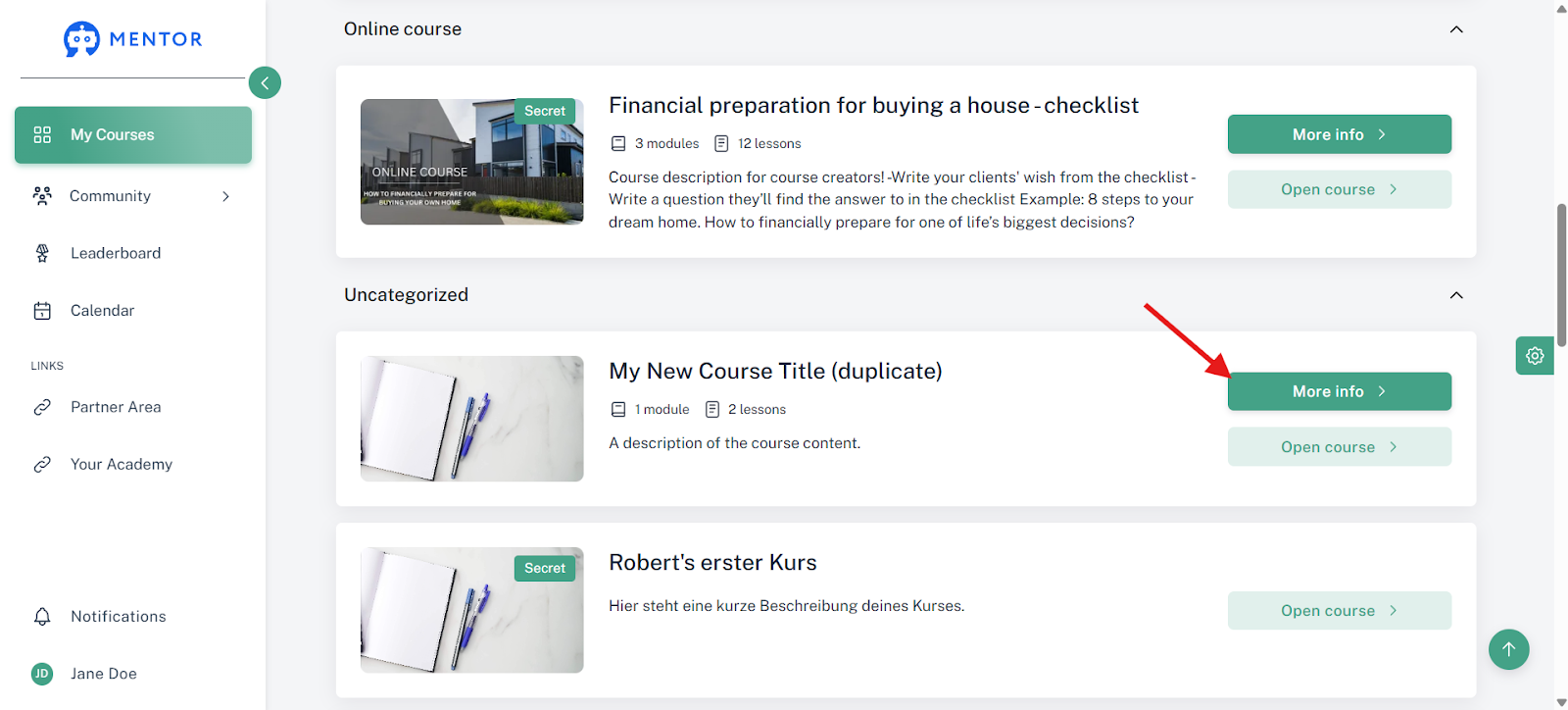The image size is (1568, 710).
Task: Click the Mentor logo icon
Action: click(x=81, y=39)
